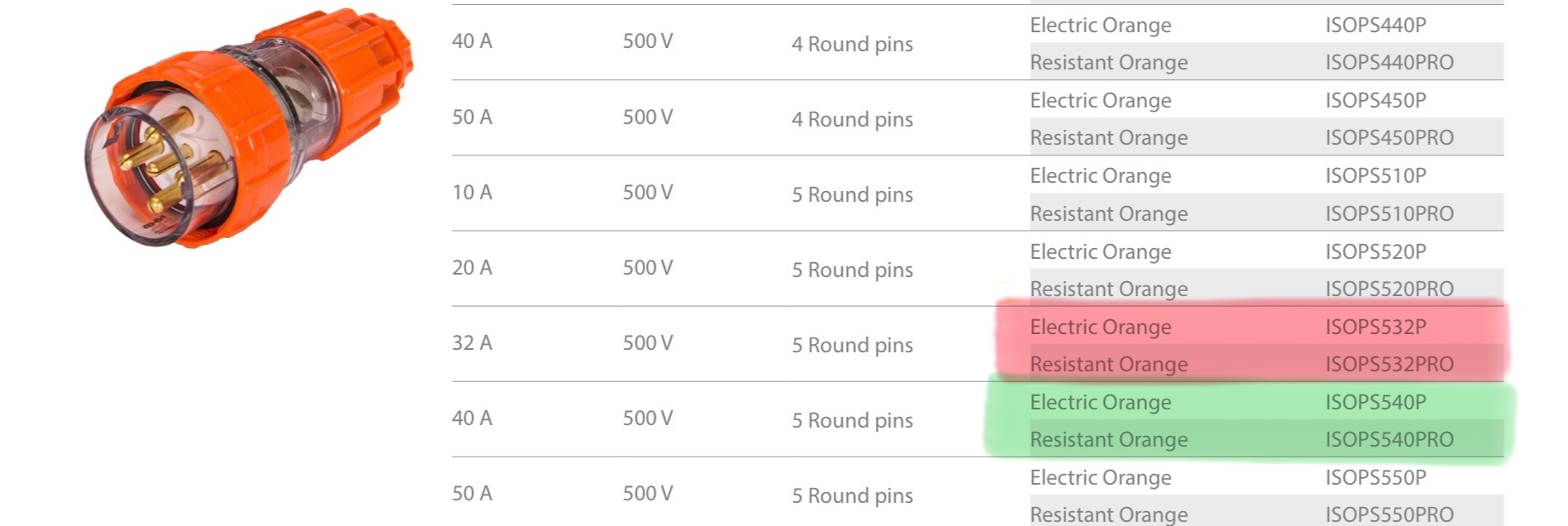Click the green highlighted Electric Orange cell

1101,403
